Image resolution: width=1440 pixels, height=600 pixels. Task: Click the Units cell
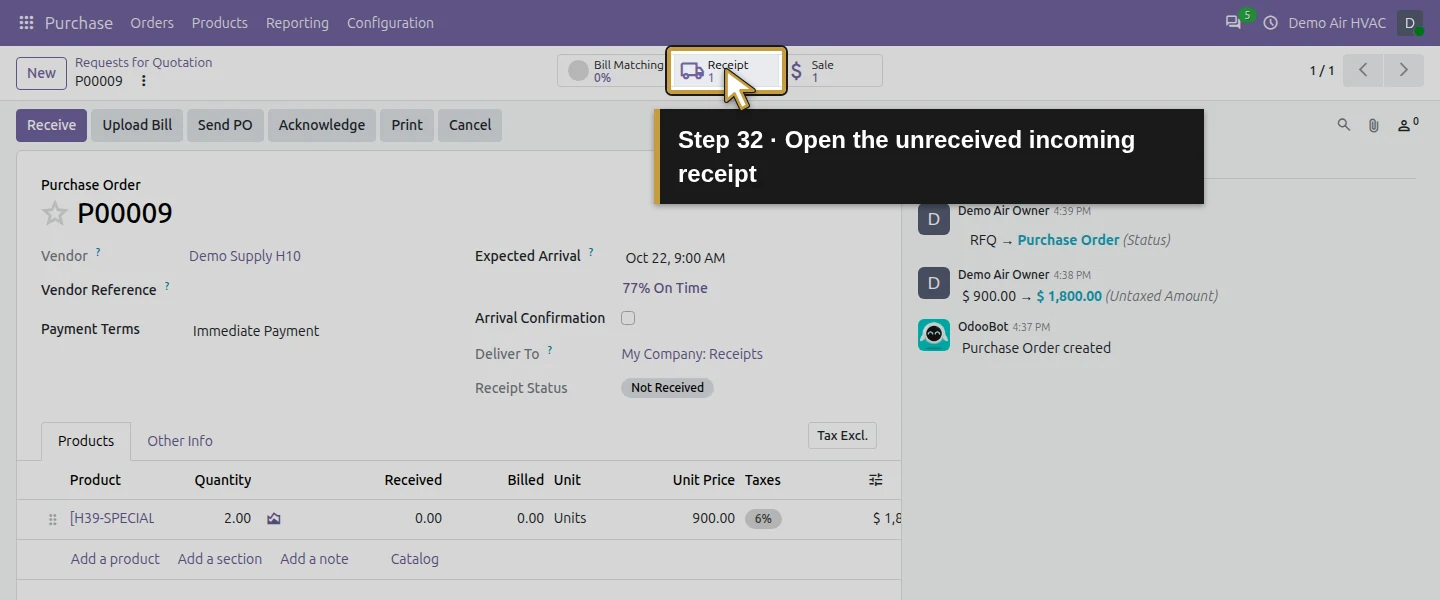[x=570, y=518]
